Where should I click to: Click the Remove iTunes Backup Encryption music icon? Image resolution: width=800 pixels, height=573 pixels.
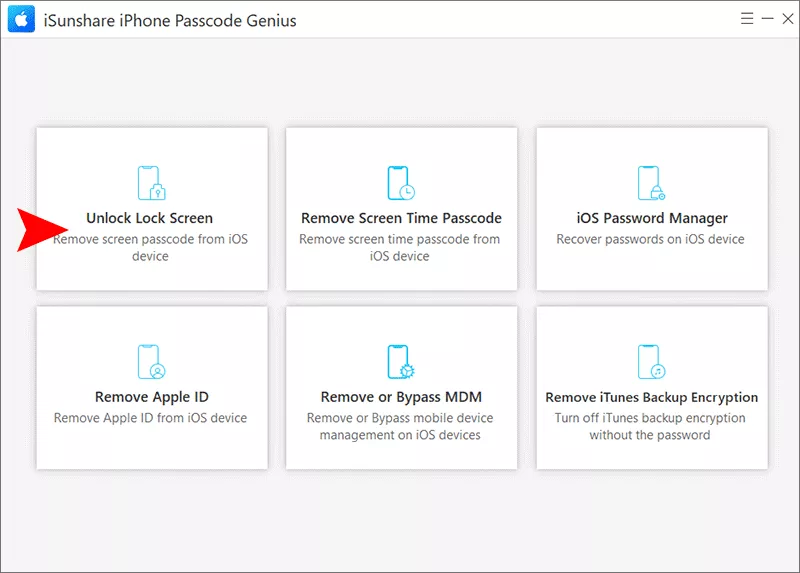point(652,362)
